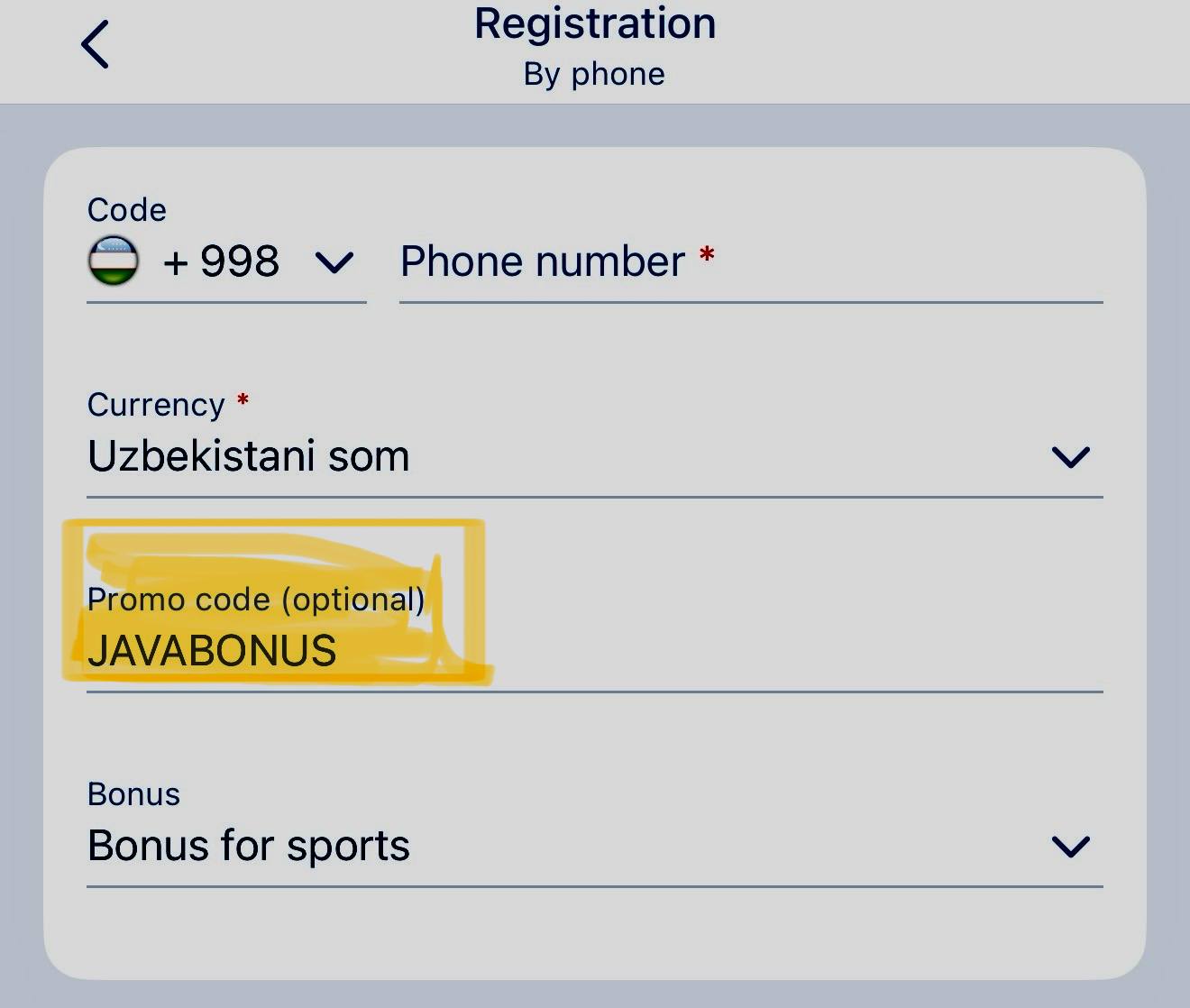Click the red asterisk beside Phone number
The image size is (1190, 1008).
[x=707, y=257]
